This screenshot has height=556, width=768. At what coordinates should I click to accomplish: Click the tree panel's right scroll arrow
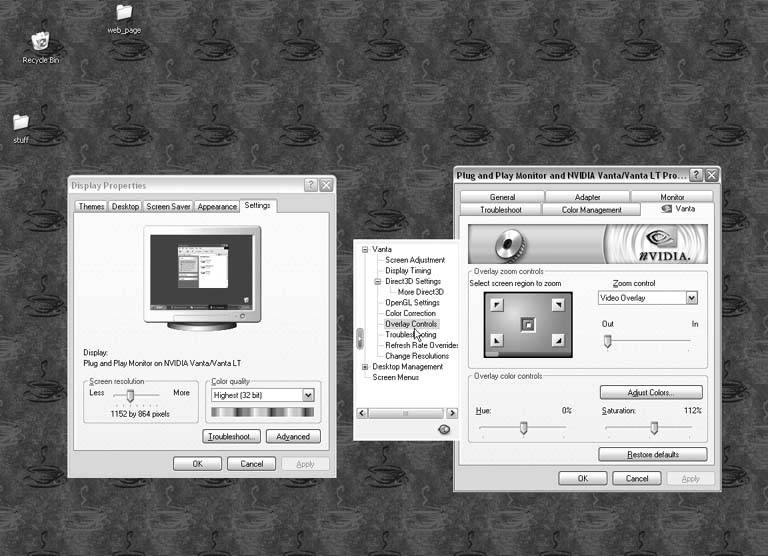click(452, 413)
